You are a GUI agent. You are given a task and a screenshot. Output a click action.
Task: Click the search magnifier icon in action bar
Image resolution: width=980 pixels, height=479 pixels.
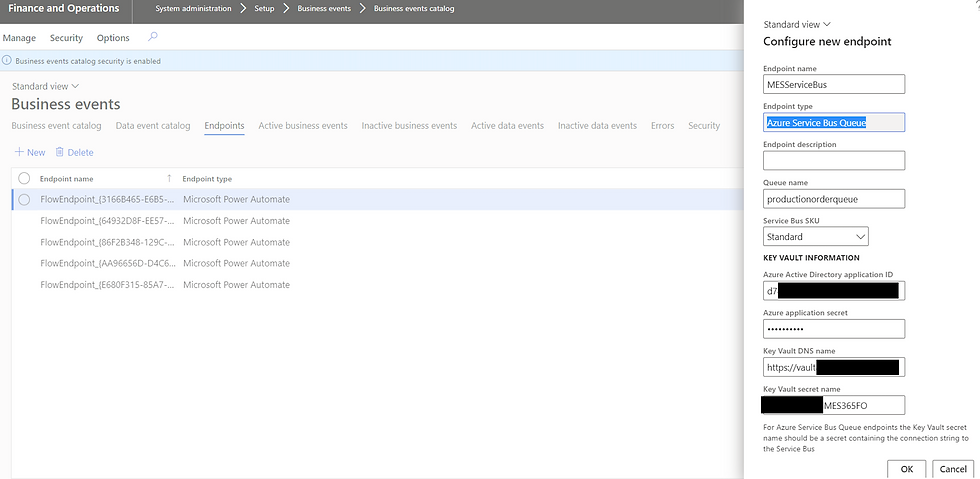pyautogui.click(x=152, y=38)
